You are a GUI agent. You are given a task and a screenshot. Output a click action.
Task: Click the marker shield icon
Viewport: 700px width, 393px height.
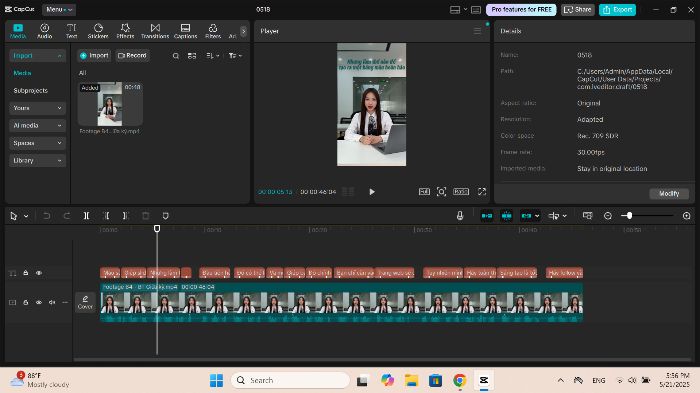tap(166, 216)
